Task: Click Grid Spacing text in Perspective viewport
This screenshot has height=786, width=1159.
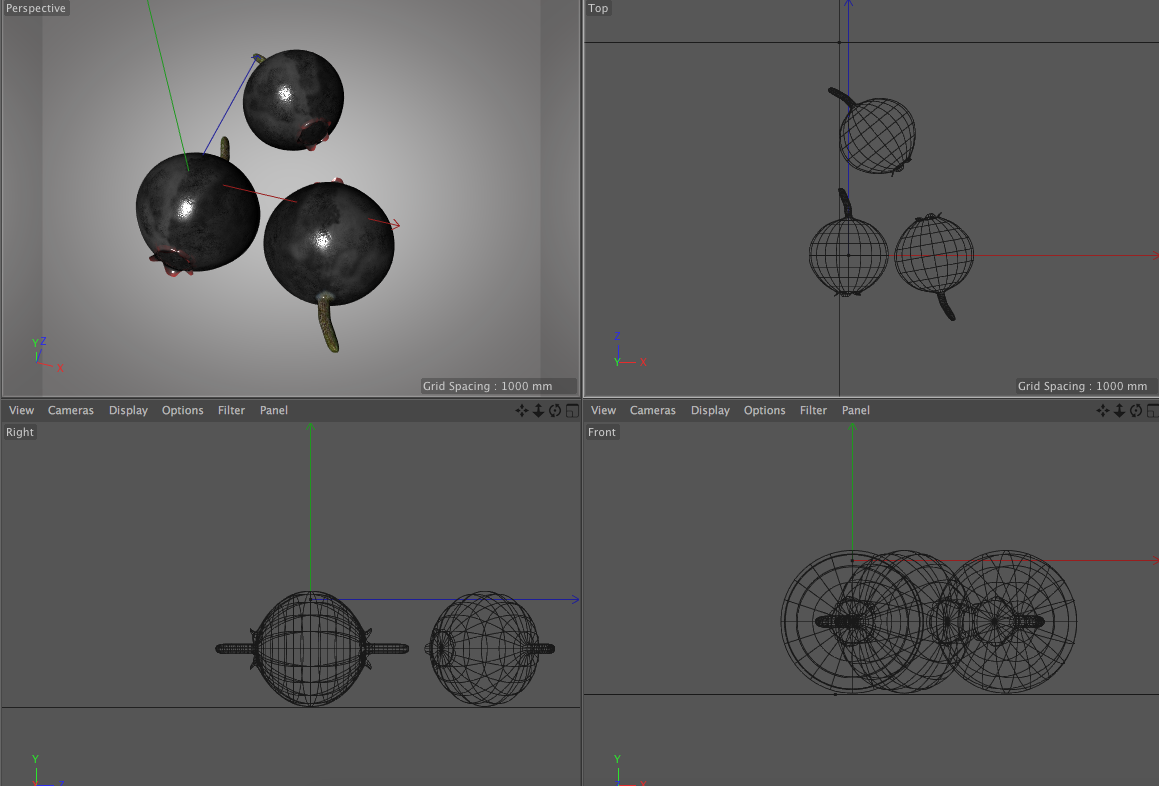Action: point(487,386)
